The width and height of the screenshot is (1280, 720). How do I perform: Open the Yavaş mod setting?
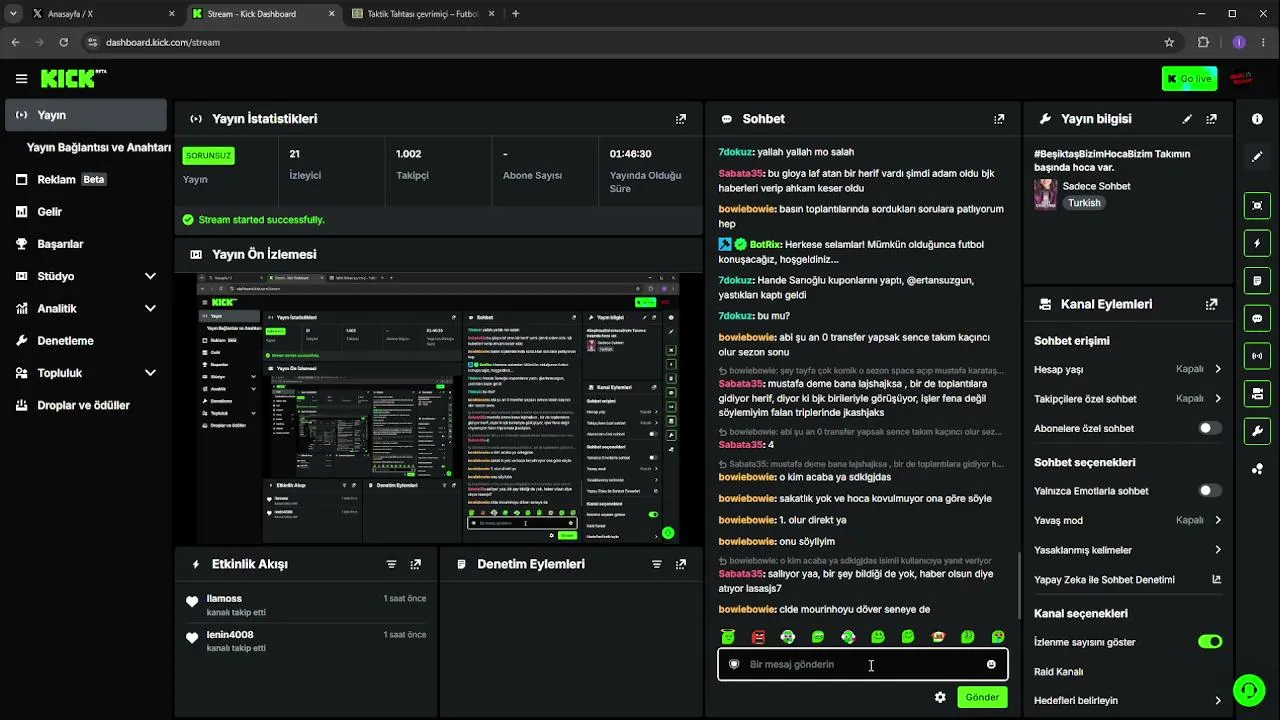click(x=1128, y=520)
